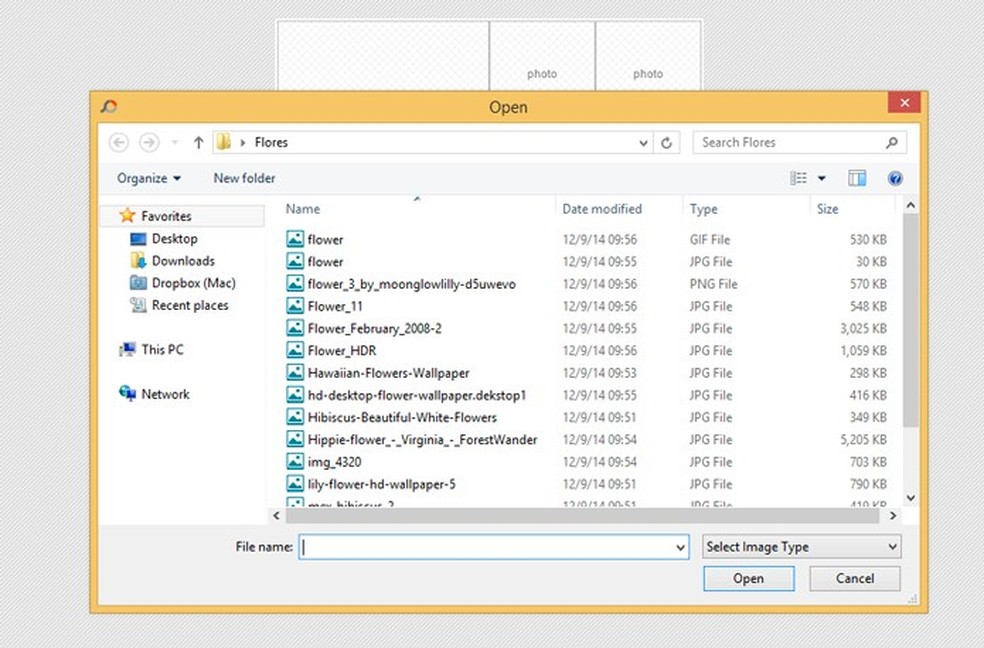This screenshot has width=984, height=648.
Task: Refresh the Flores folder listing
Action: pyautogui.click(x=667, y=143)
